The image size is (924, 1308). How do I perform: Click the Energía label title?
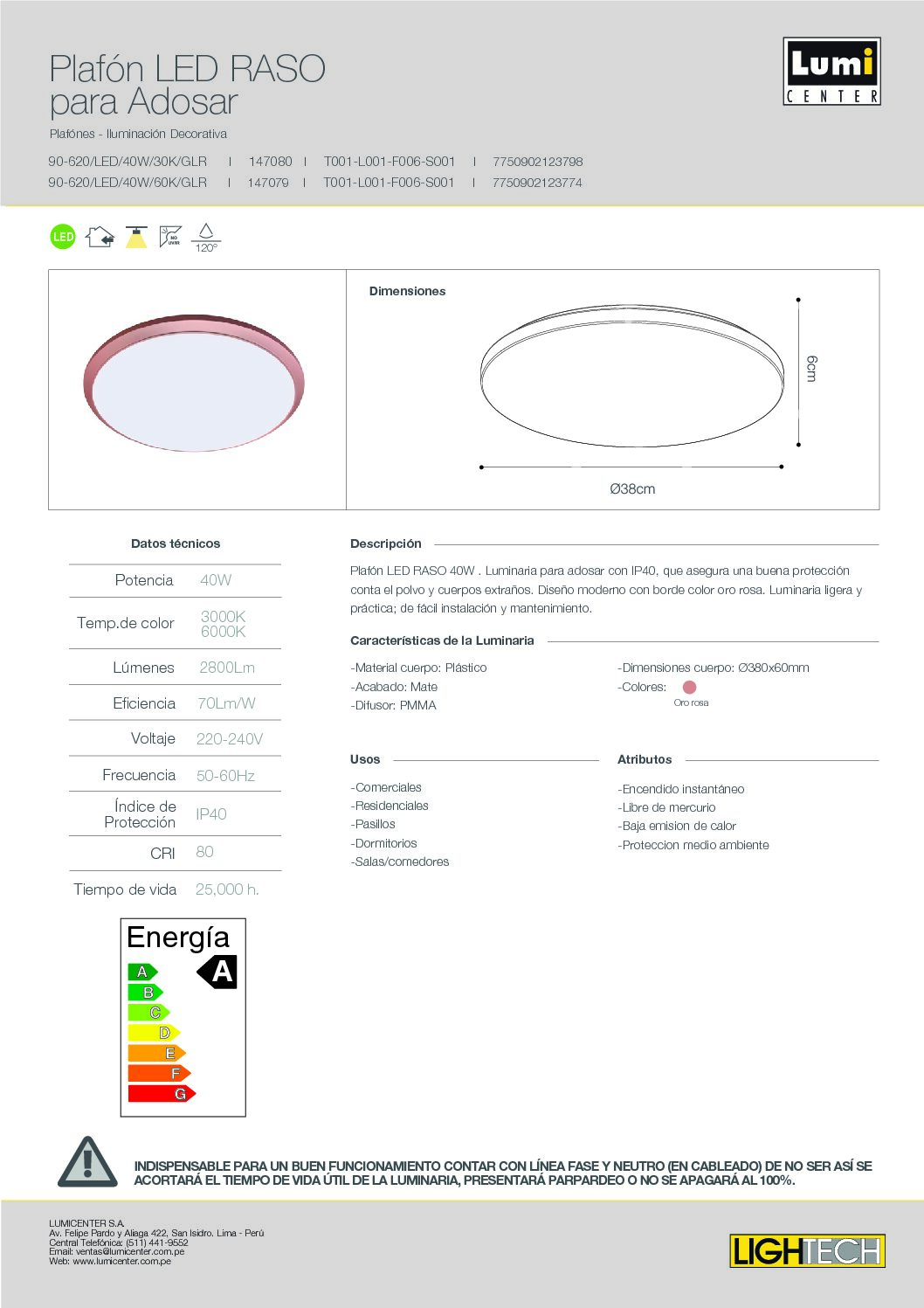point(178,938)
